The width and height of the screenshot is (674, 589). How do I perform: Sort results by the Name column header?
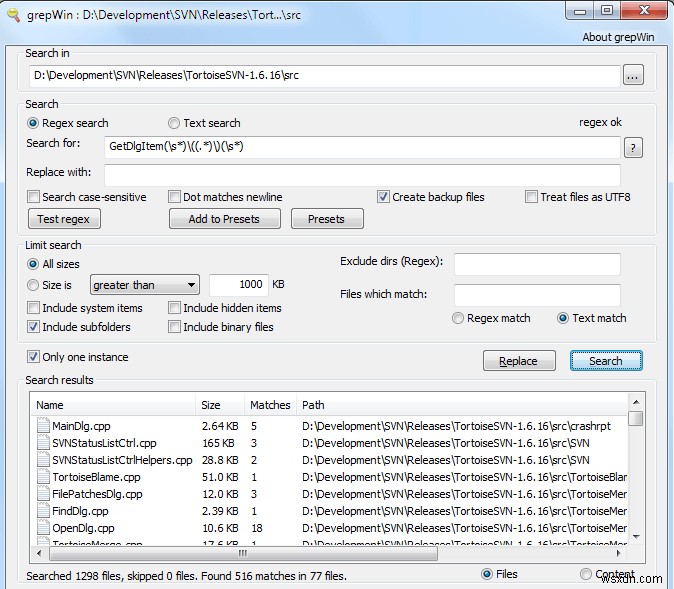tap(113, 405)
